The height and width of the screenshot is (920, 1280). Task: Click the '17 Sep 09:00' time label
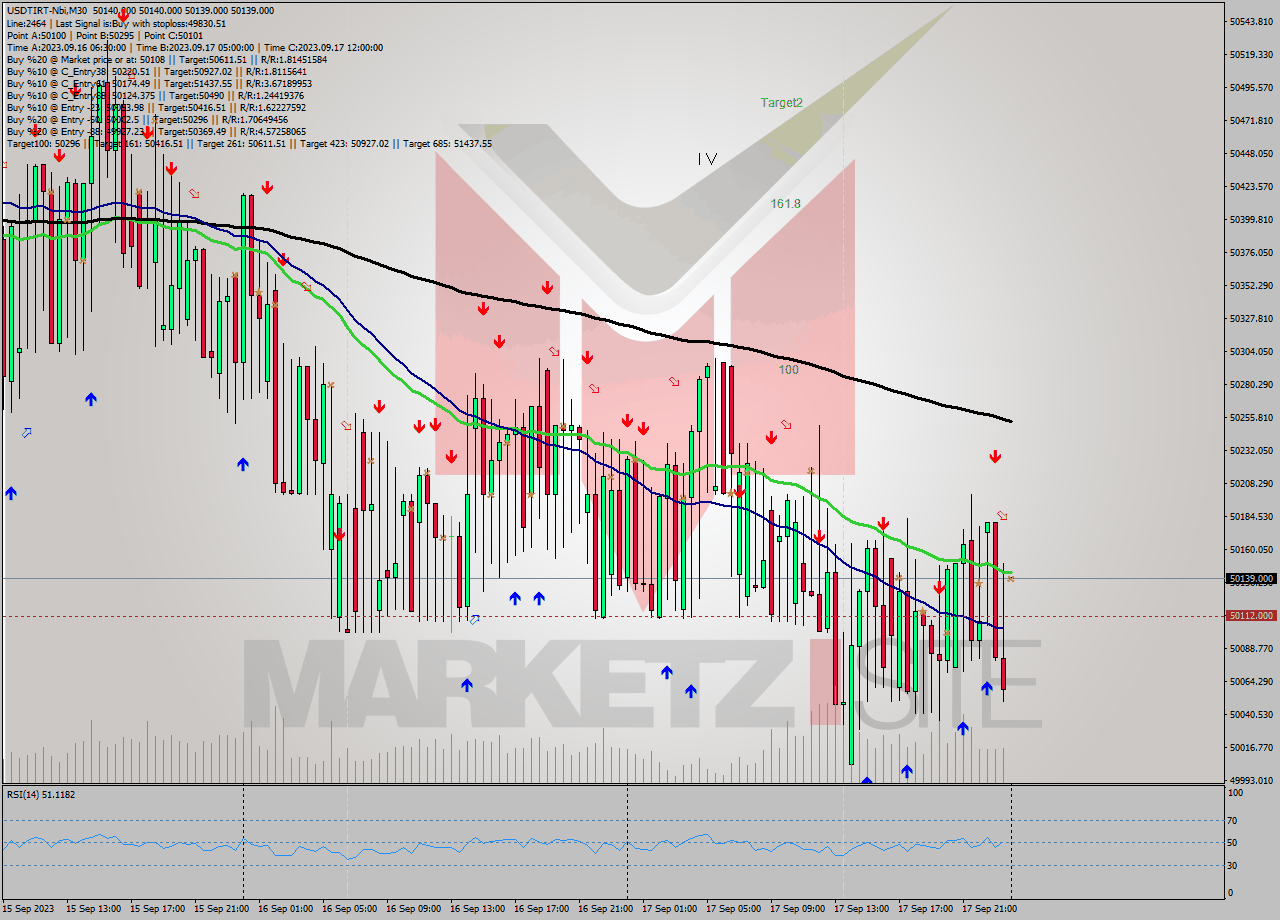tap(797, 909)
